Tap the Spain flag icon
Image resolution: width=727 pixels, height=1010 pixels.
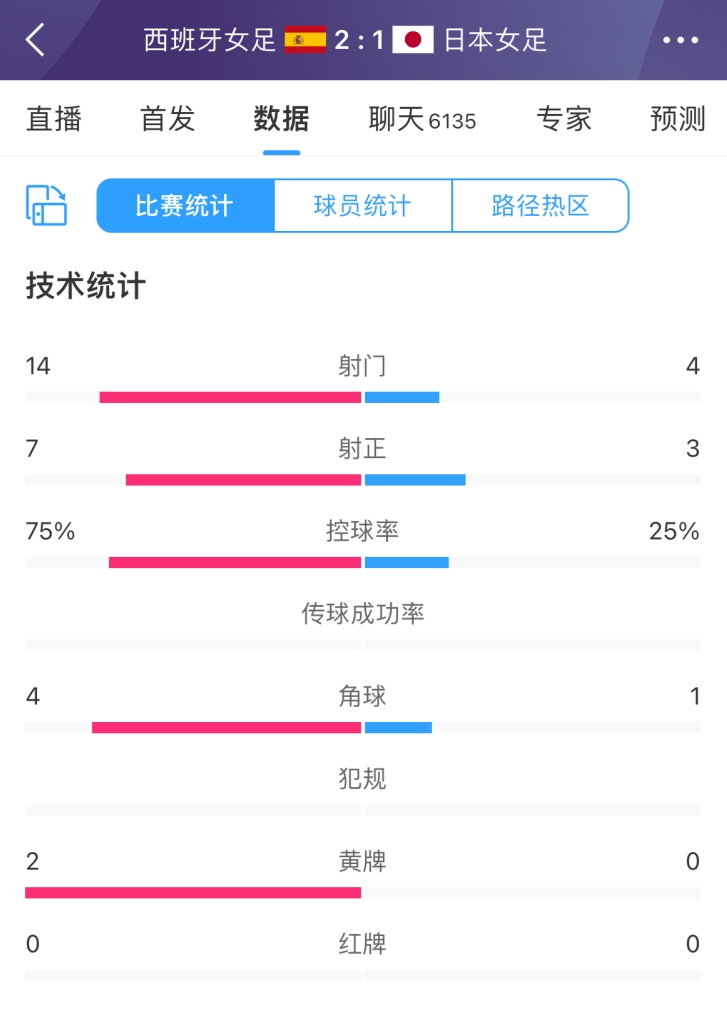tap(305, 40)
